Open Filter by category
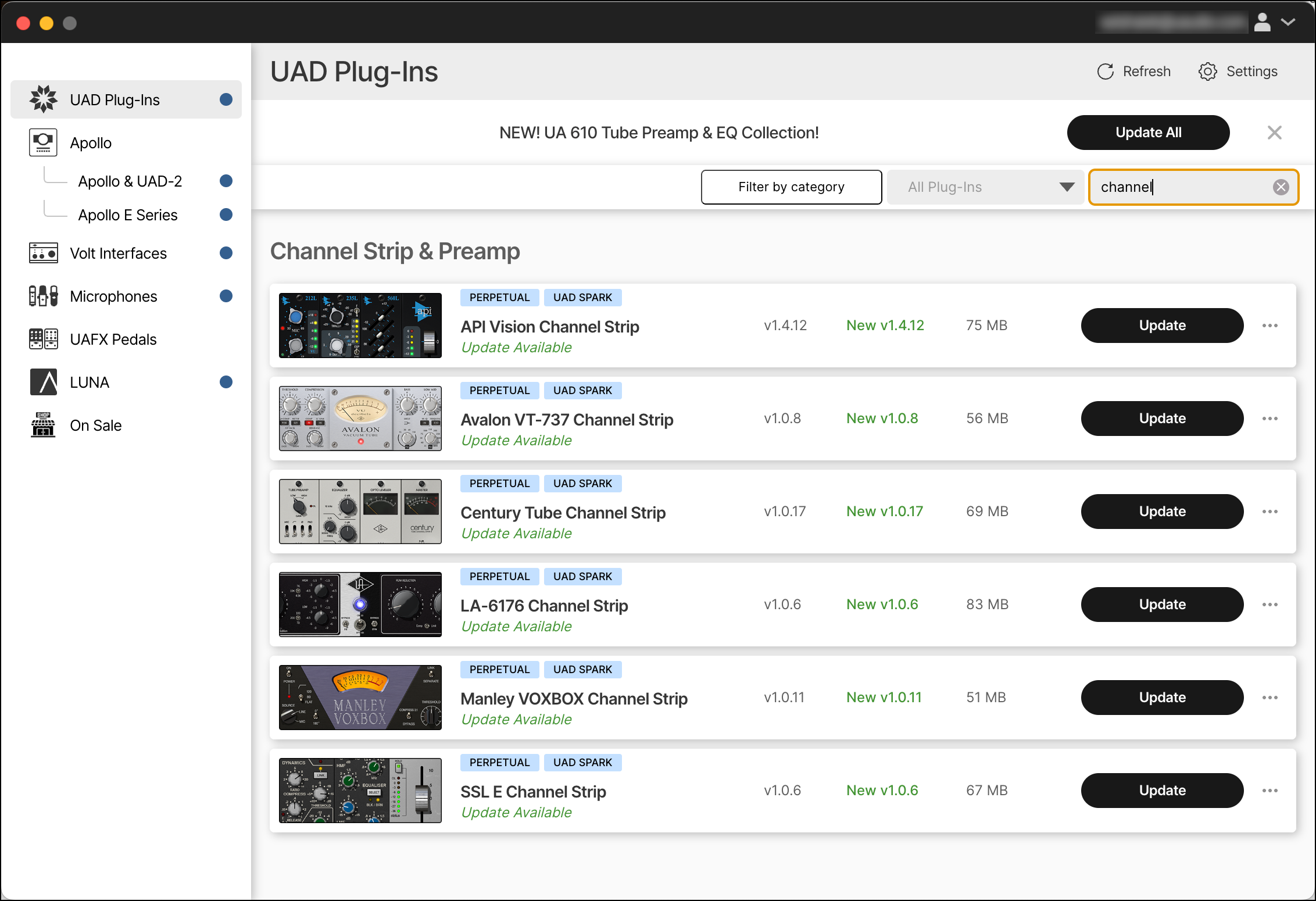This screenshot has width=1316, height=901. tap(791, 187)
